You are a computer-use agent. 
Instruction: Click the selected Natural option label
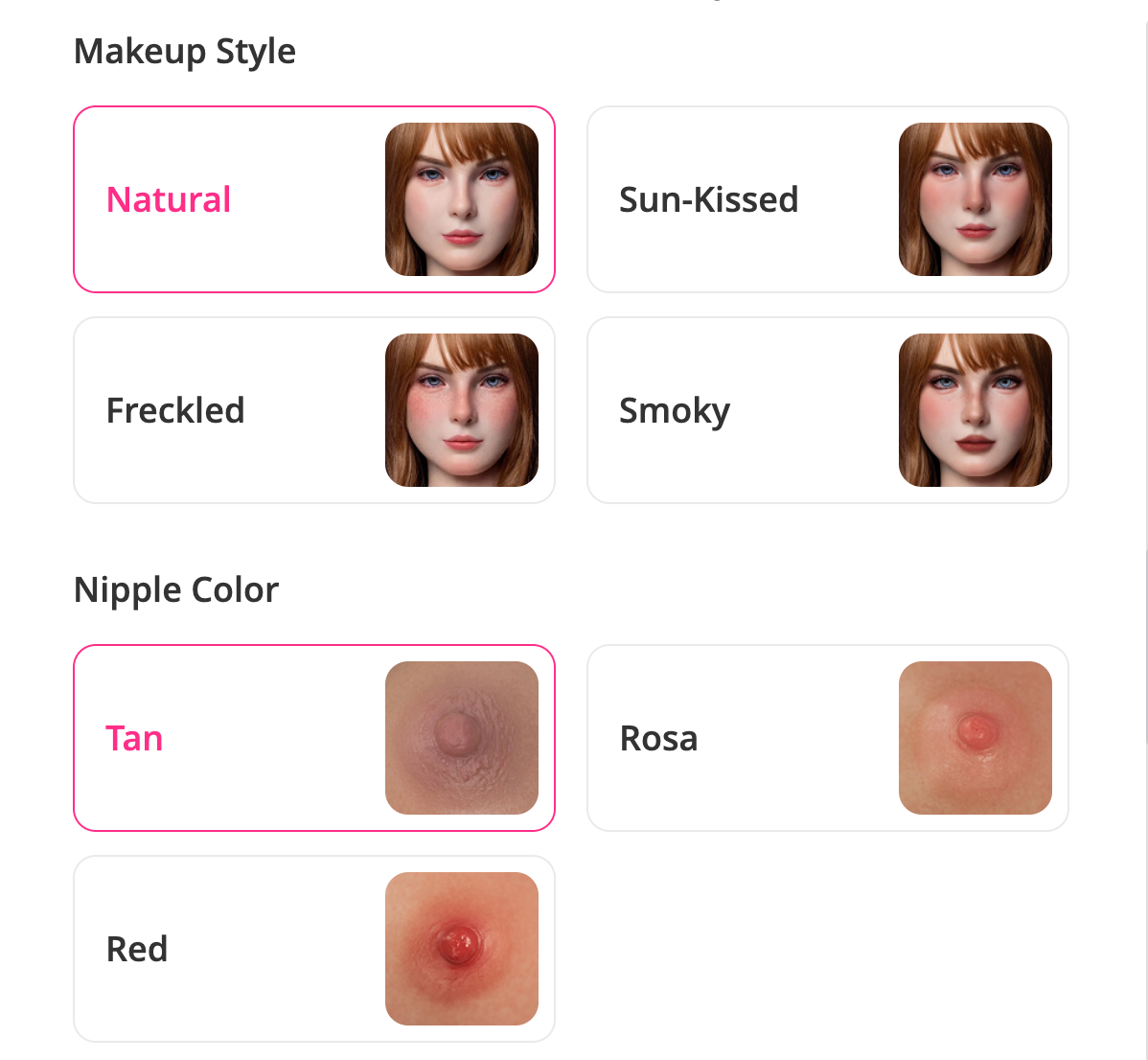click(x=169, y=200)
